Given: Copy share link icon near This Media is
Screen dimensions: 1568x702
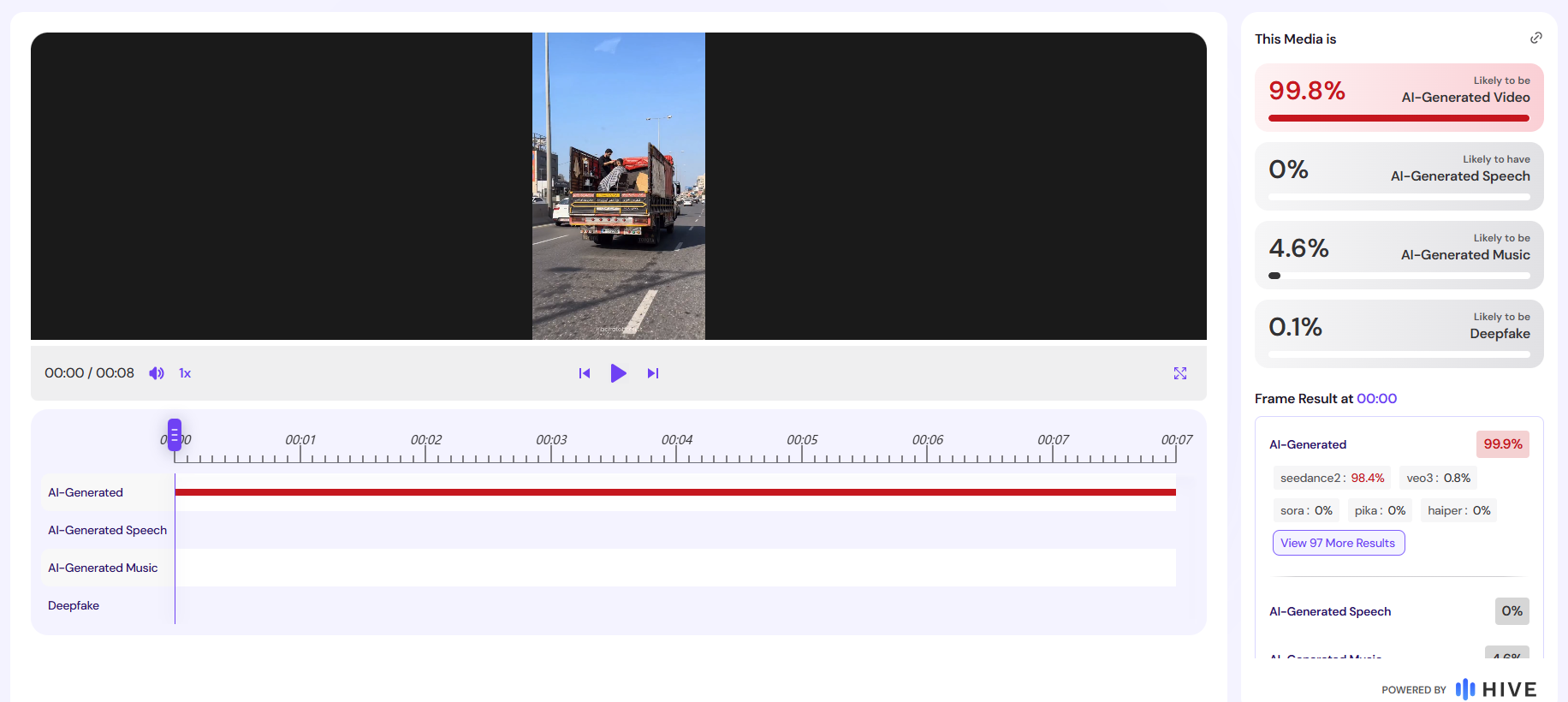Looking at the screenshot, I should [1536, 38].
